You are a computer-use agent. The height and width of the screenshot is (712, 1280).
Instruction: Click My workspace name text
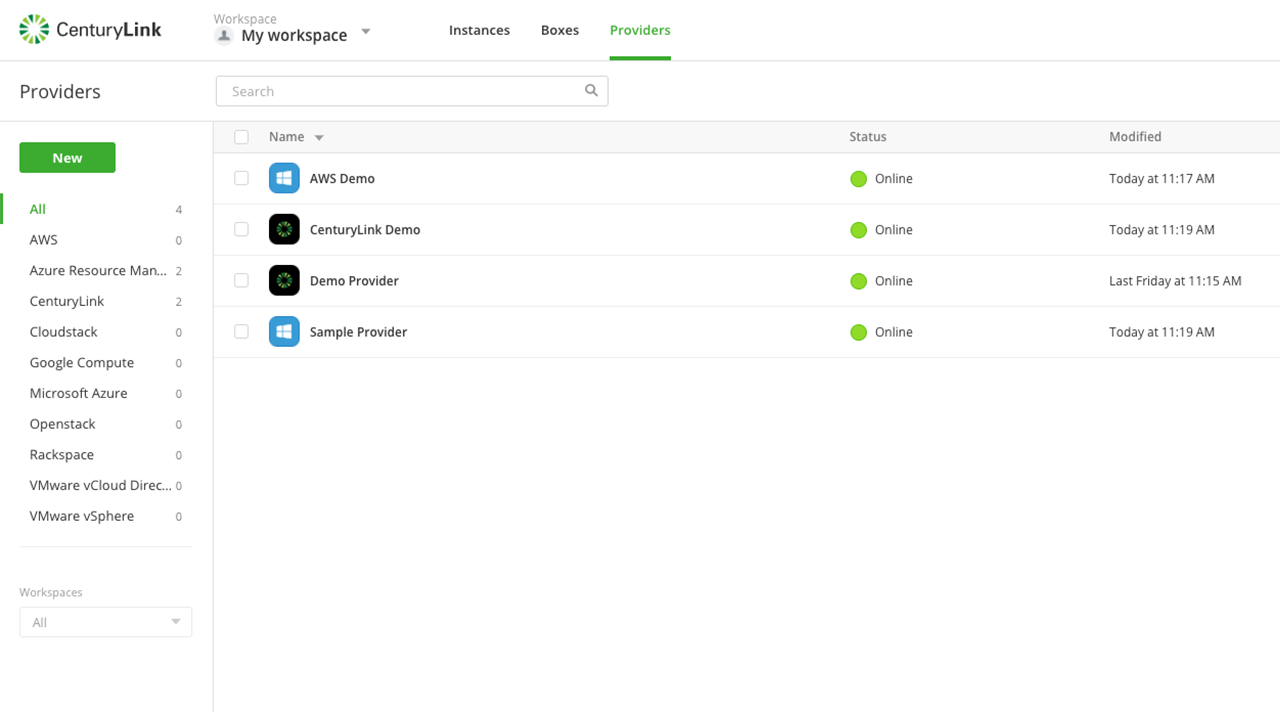coord(294,35)
